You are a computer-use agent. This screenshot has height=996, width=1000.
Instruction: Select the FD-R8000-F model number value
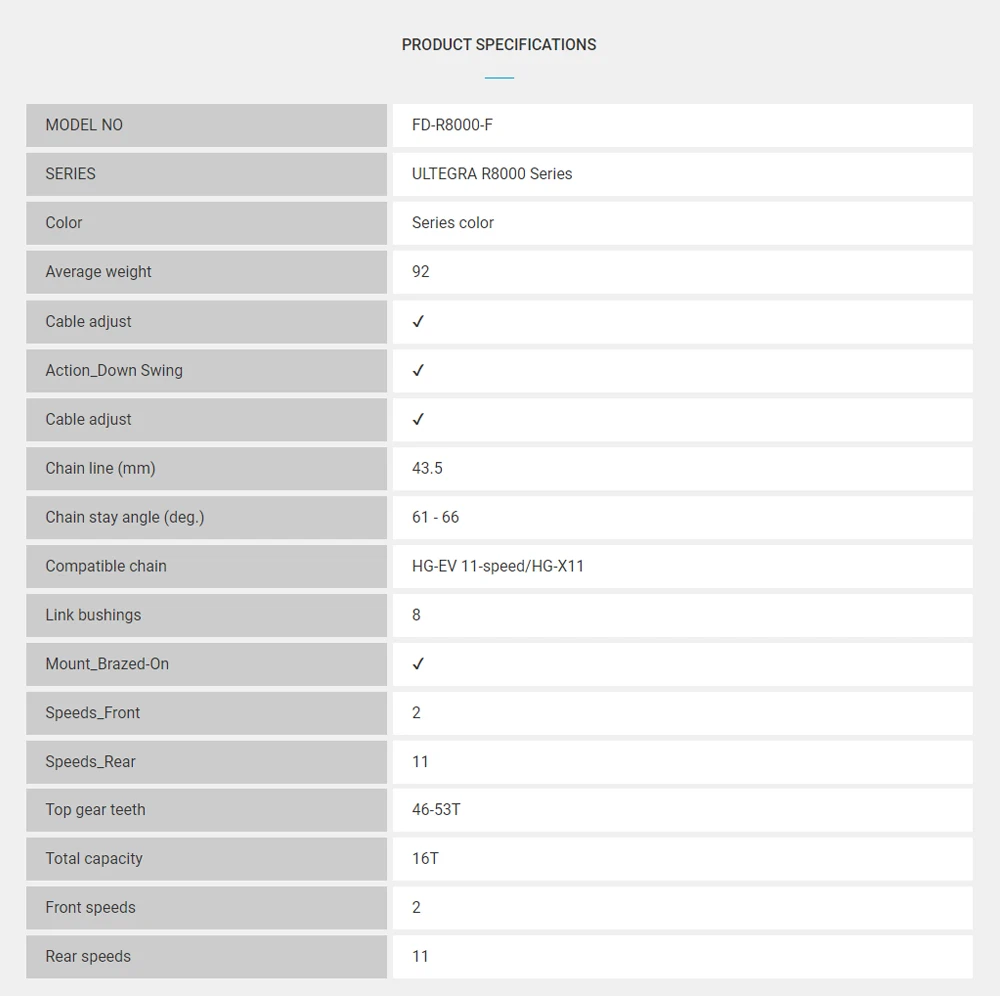click(x=452, y=125)
